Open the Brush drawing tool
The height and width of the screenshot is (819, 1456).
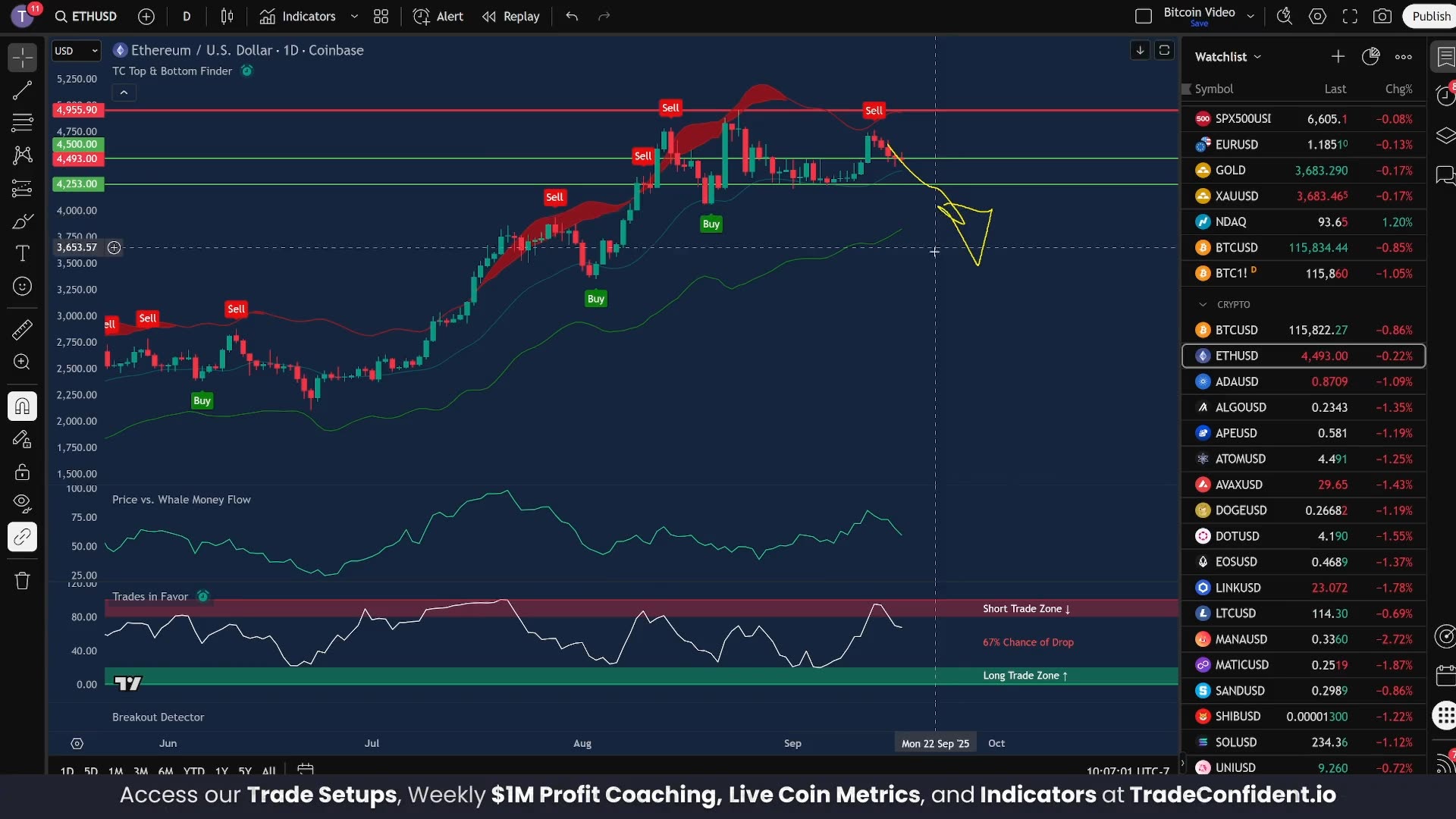22,221
